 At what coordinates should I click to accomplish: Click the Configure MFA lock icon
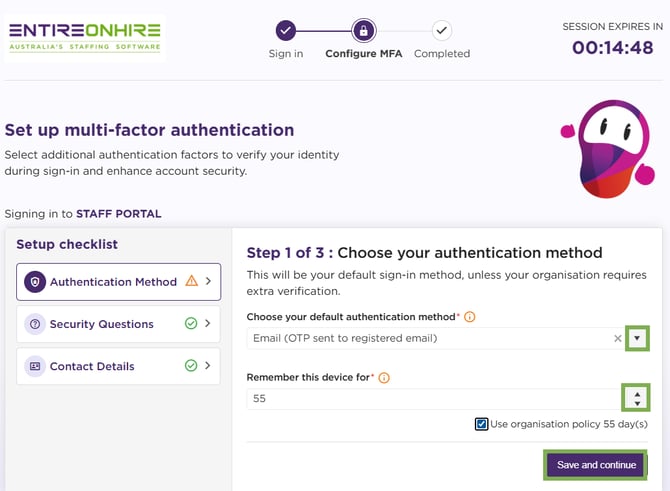(363, 30)
